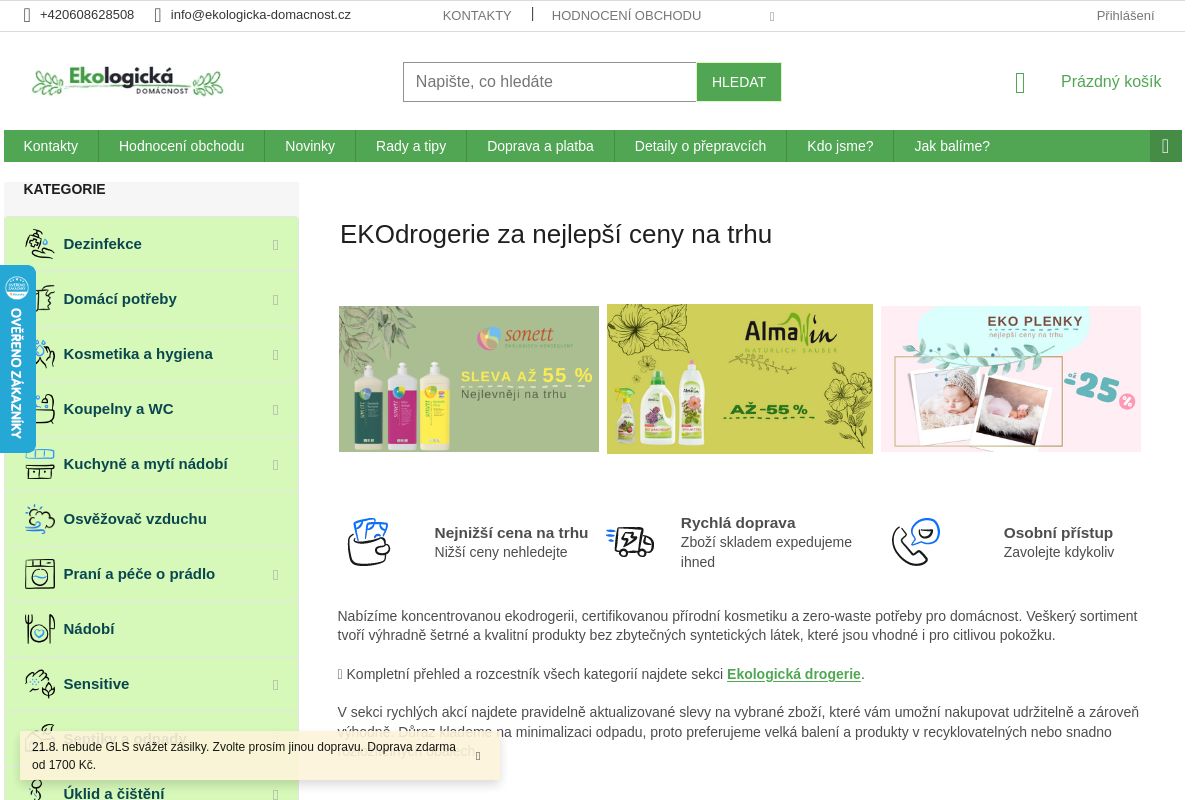
Task: Expand the Sensitive category
Action: coord(275,685)
